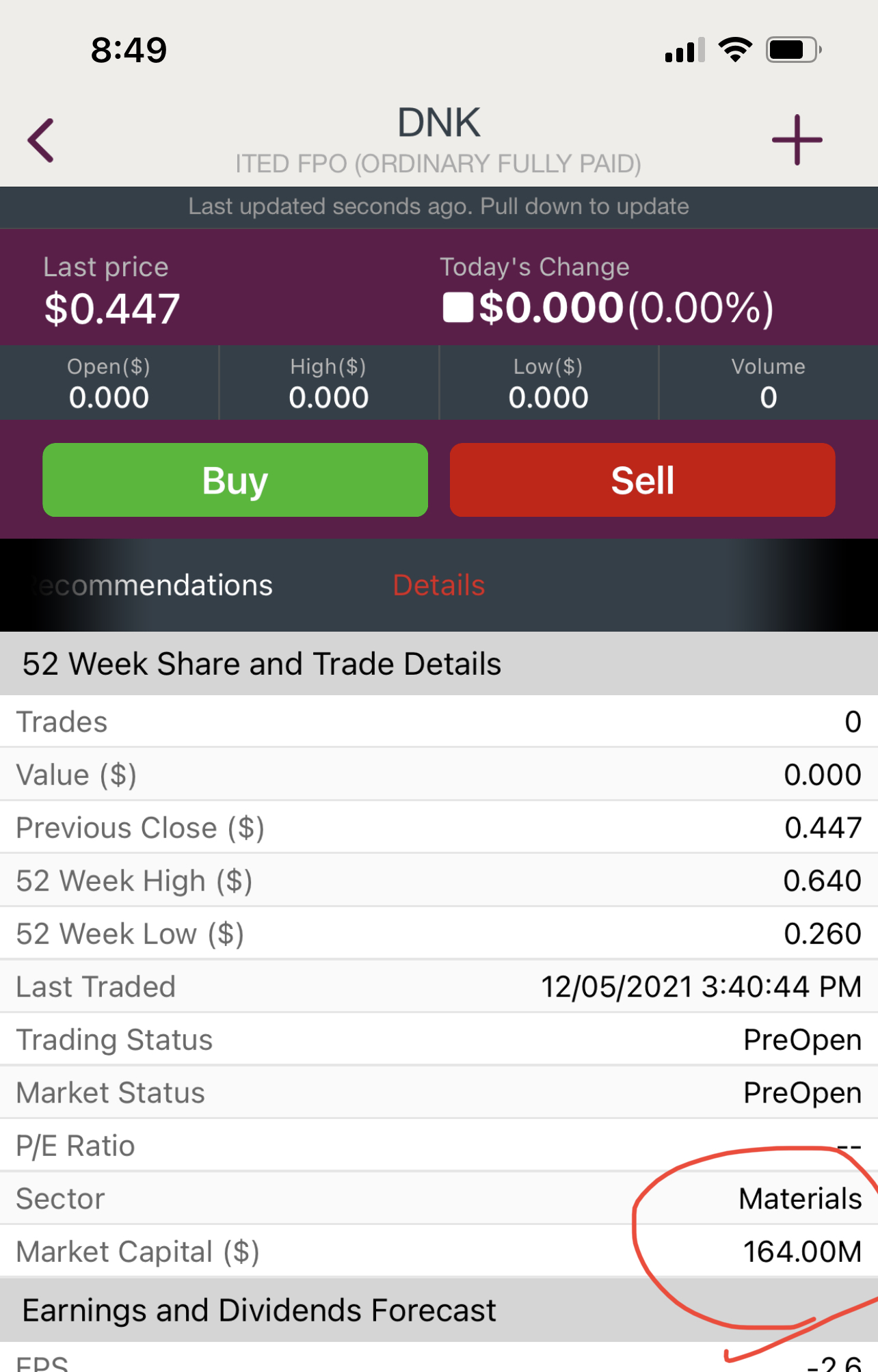Tap the white change indicator square
Viewport: 878px width, 1372px height.
coord(457,307)
